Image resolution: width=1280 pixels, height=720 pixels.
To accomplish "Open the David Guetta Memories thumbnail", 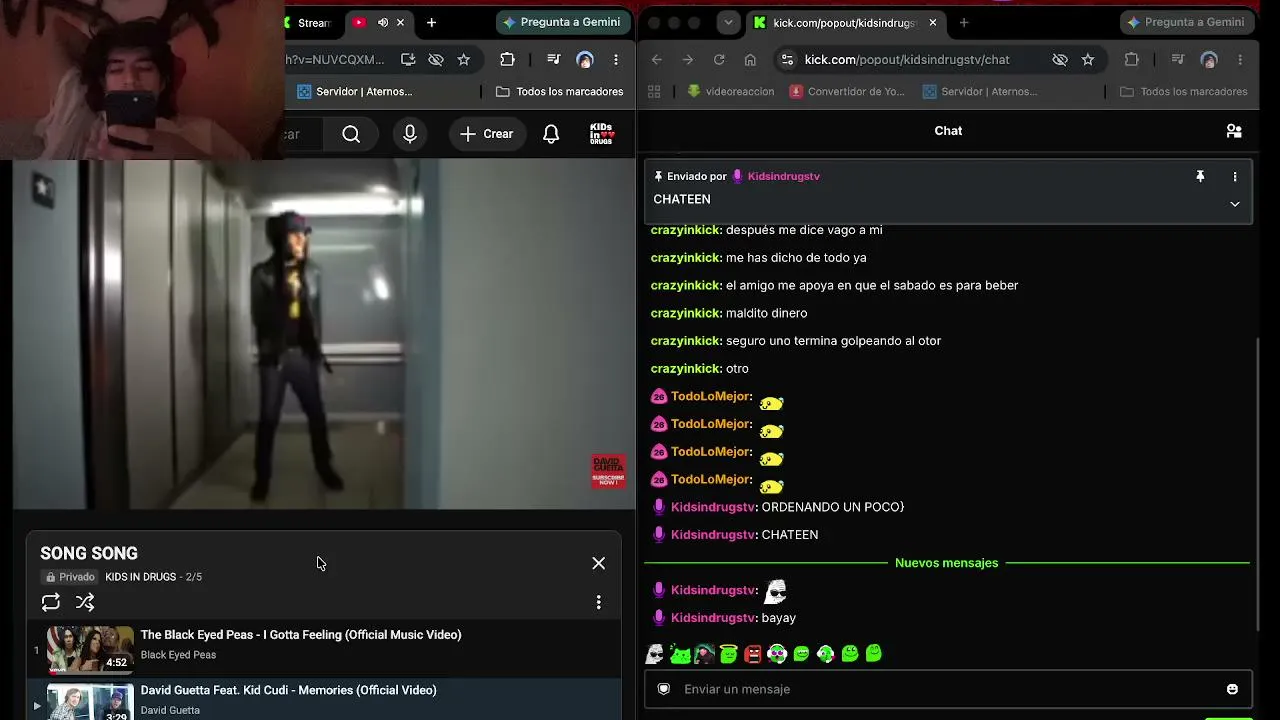I will (x=90, y=702).
